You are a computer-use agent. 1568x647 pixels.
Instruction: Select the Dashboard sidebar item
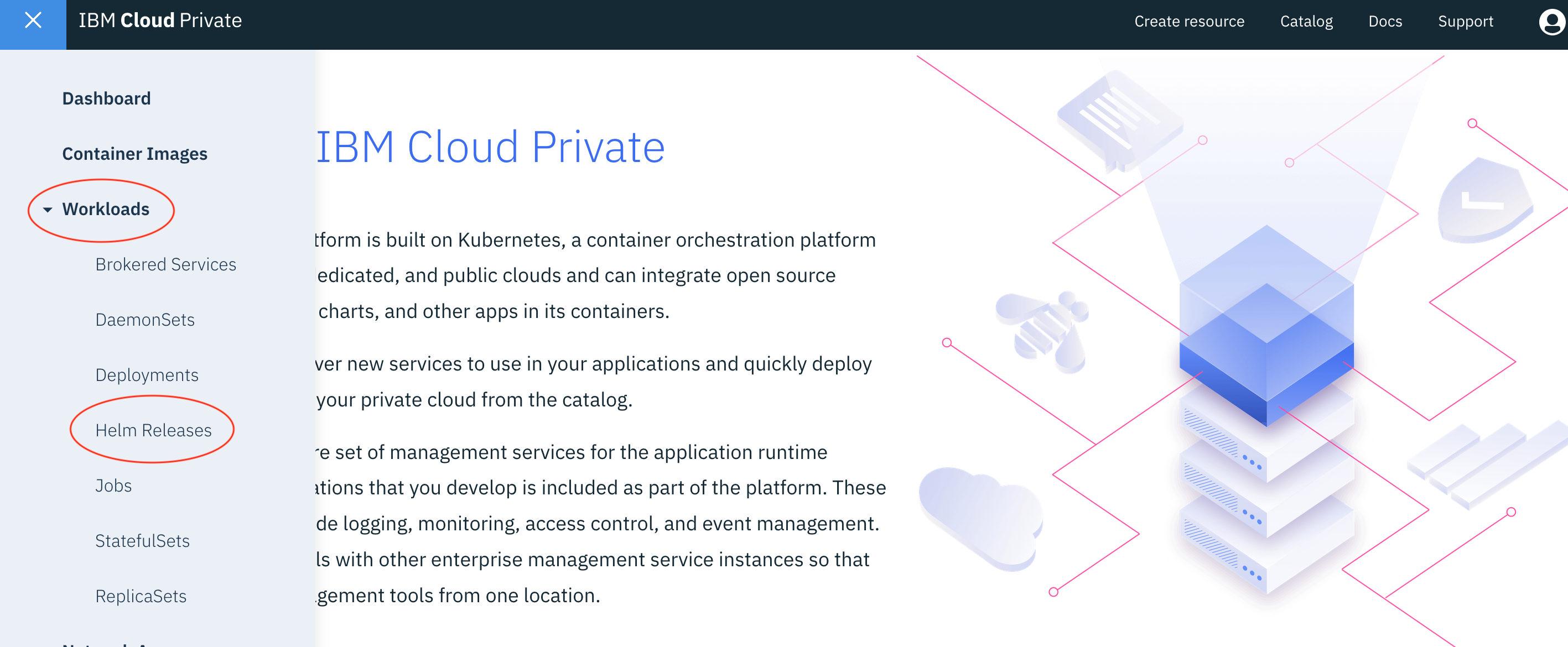point(106,97)
